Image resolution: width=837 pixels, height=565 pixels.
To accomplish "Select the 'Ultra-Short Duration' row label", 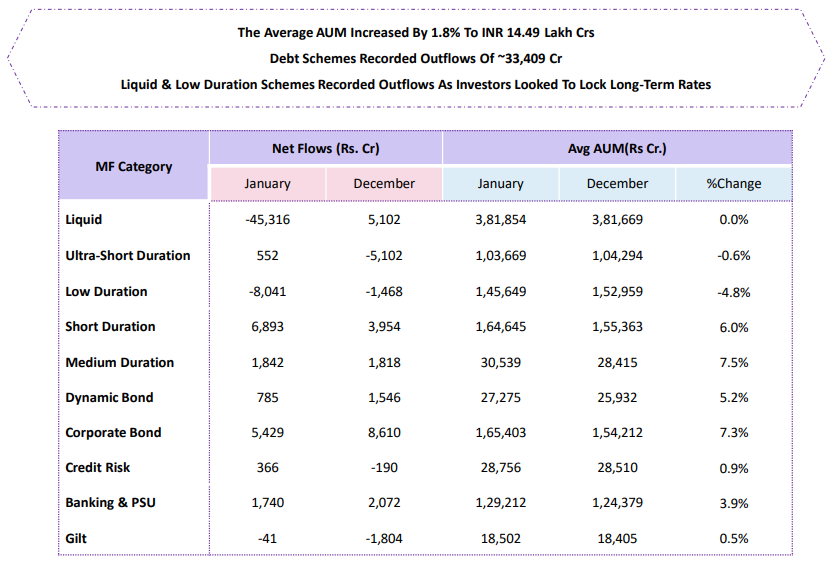I will tap(128, 255).
